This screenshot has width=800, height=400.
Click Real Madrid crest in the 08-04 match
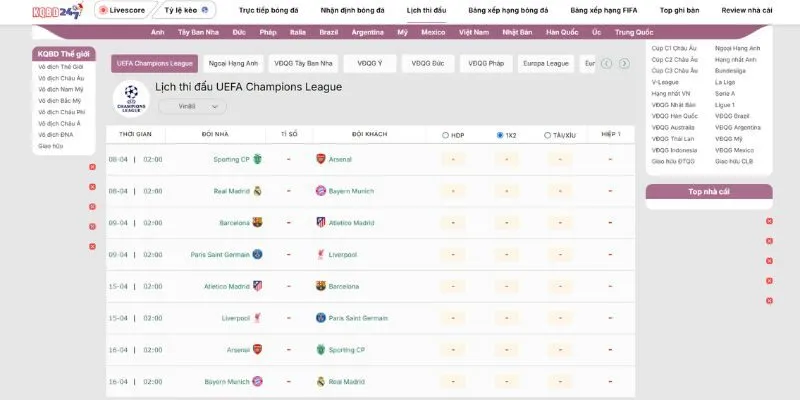[258, 190]
